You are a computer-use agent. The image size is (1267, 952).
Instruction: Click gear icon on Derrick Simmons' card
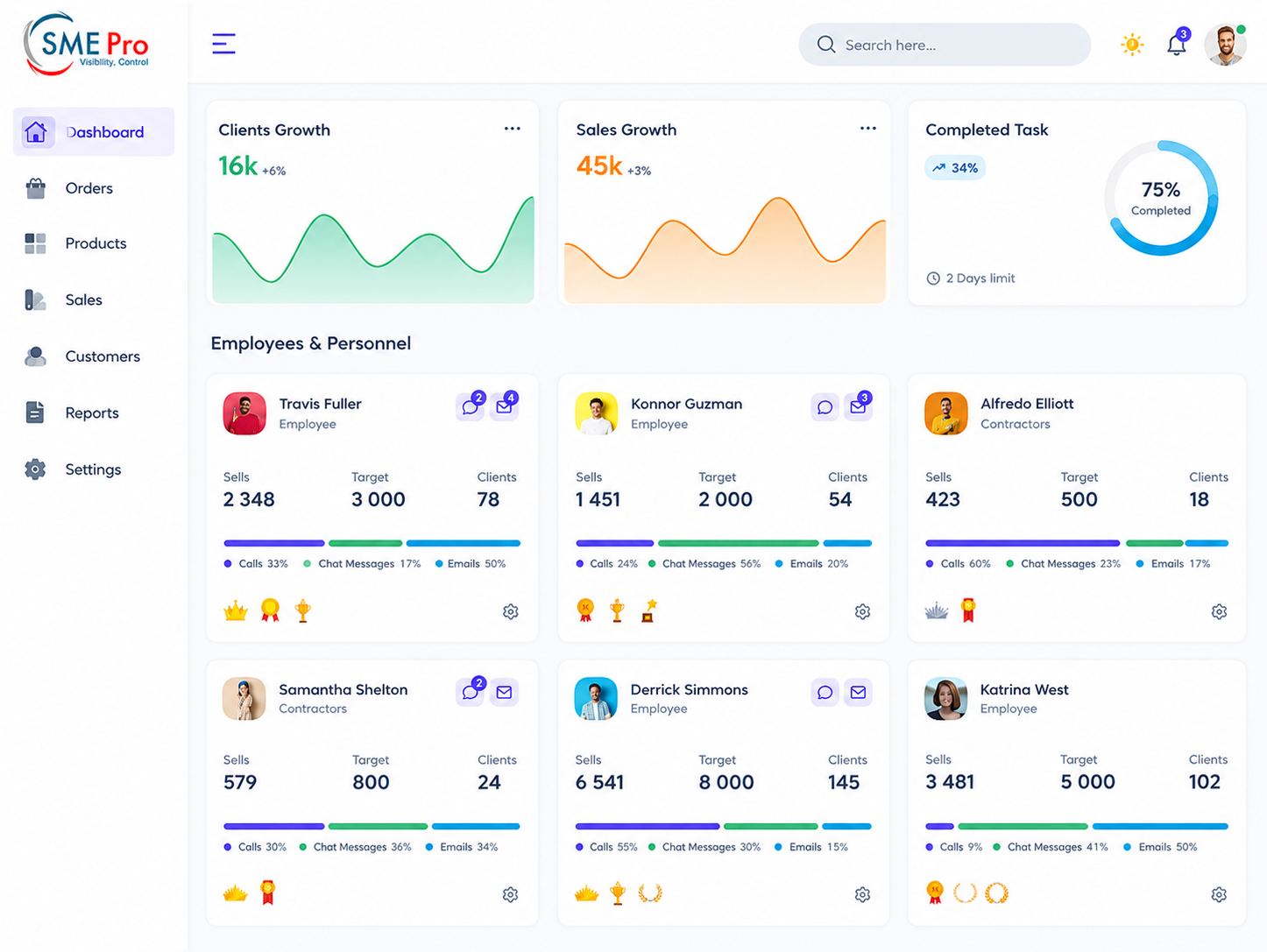click(862, 894)
